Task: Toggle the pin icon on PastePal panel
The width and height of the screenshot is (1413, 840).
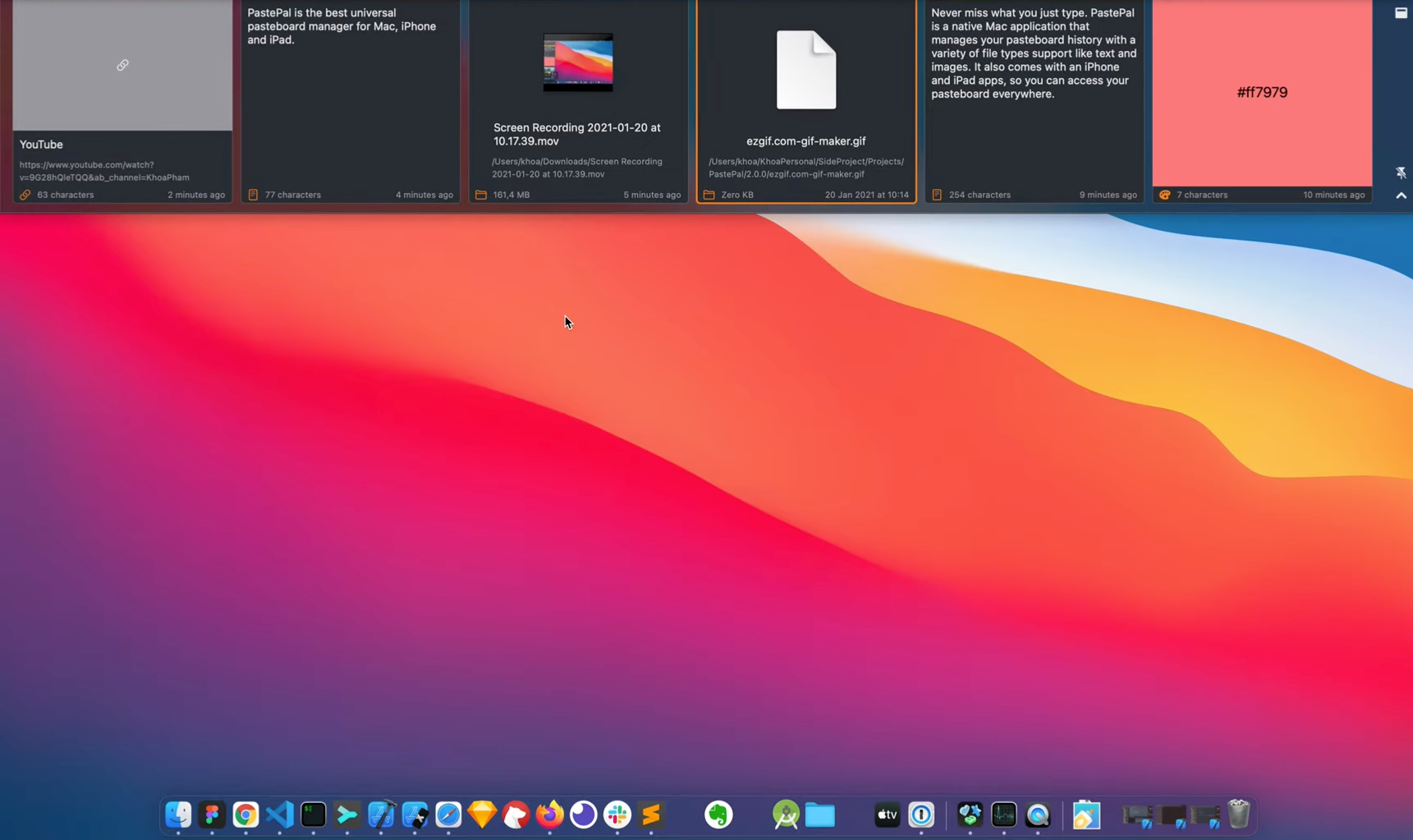Action: point(1401,172)
